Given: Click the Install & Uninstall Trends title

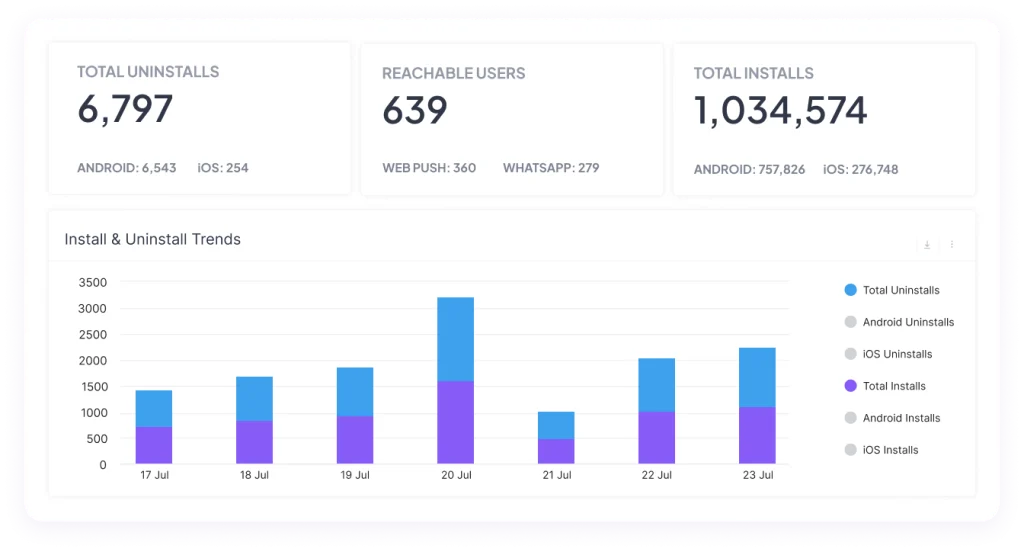Looking at the screenshot, I should 153,240.
